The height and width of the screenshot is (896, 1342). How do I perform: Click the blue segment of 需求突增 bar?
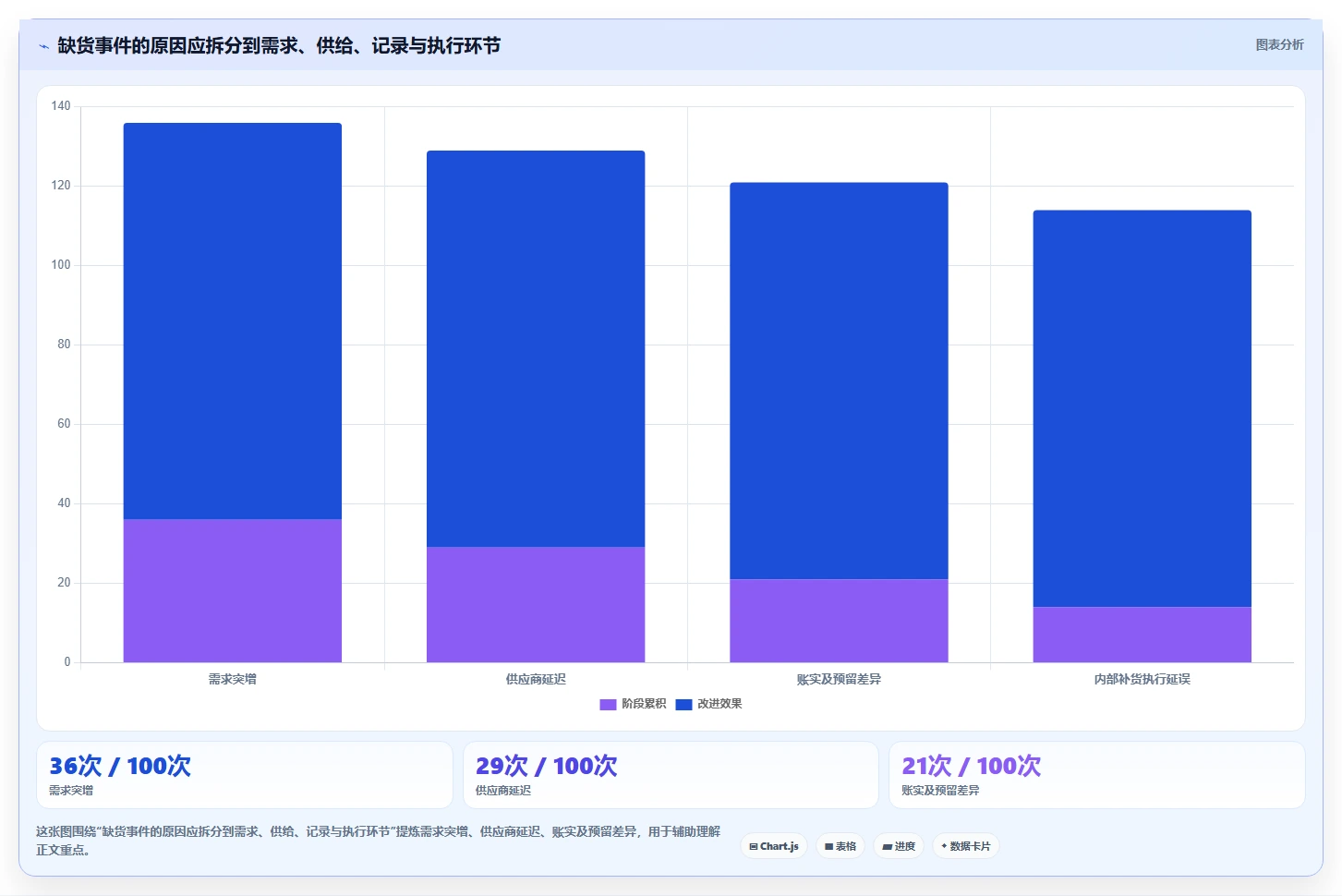(233, 321)
